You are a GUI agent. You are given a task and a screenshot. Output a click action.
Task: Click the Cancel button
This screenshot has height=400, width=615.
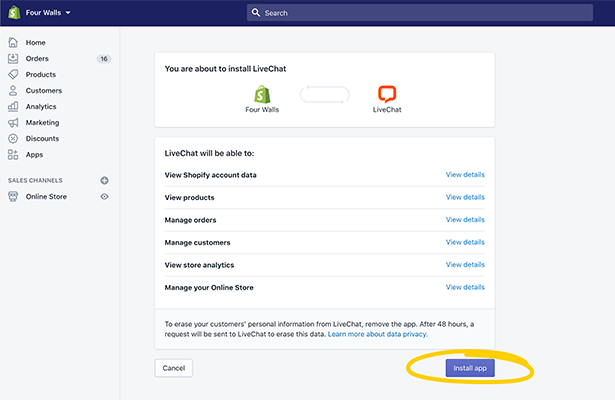(x=173, y=368)
